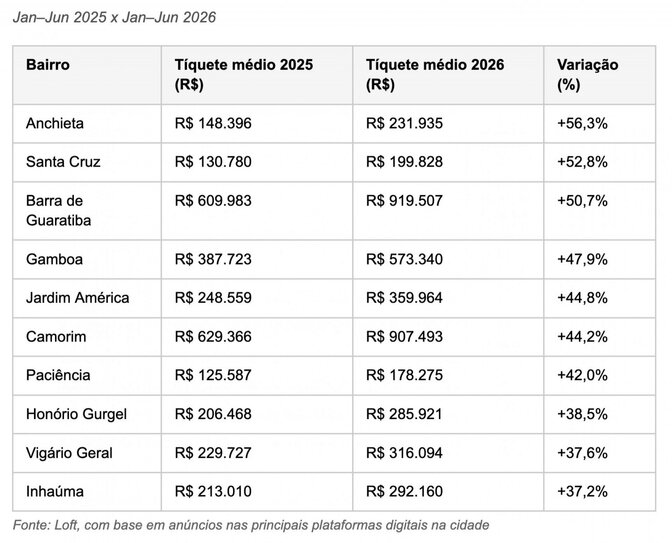Select the Honório Gurgel row label

pos(76,414)
